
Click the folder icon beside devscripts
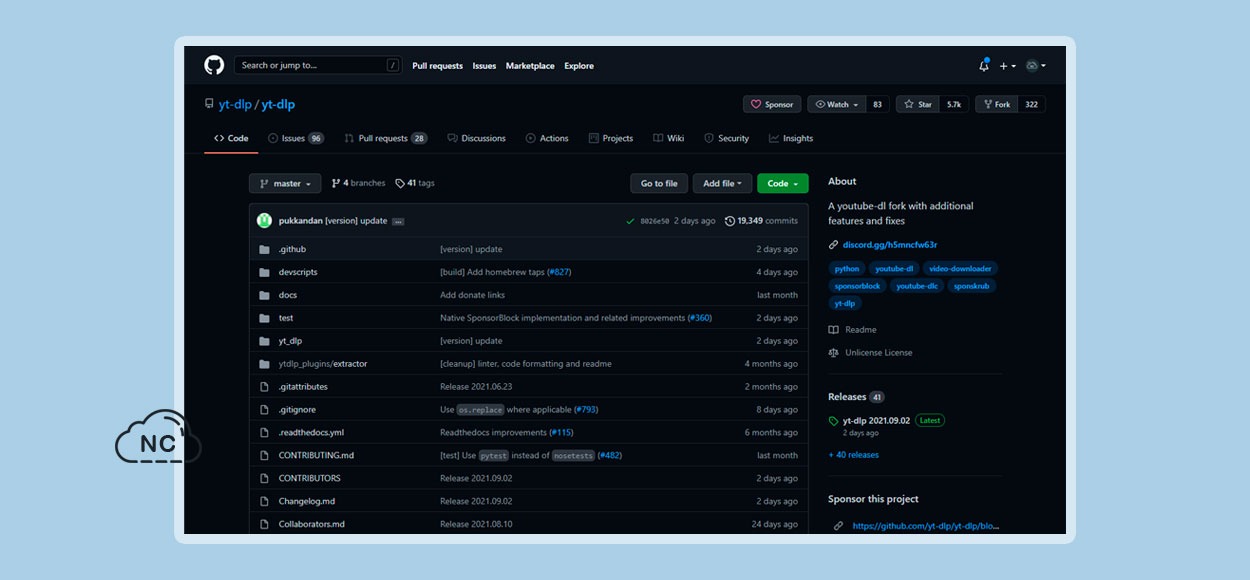(x=264, y=272)
